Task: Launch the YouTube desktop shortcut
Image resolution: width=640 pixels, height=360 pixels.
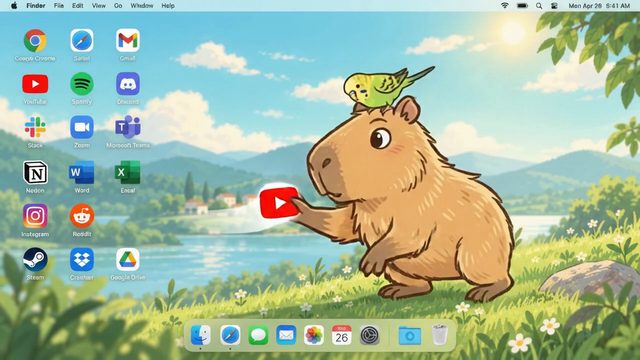Action: pos(35,84)
